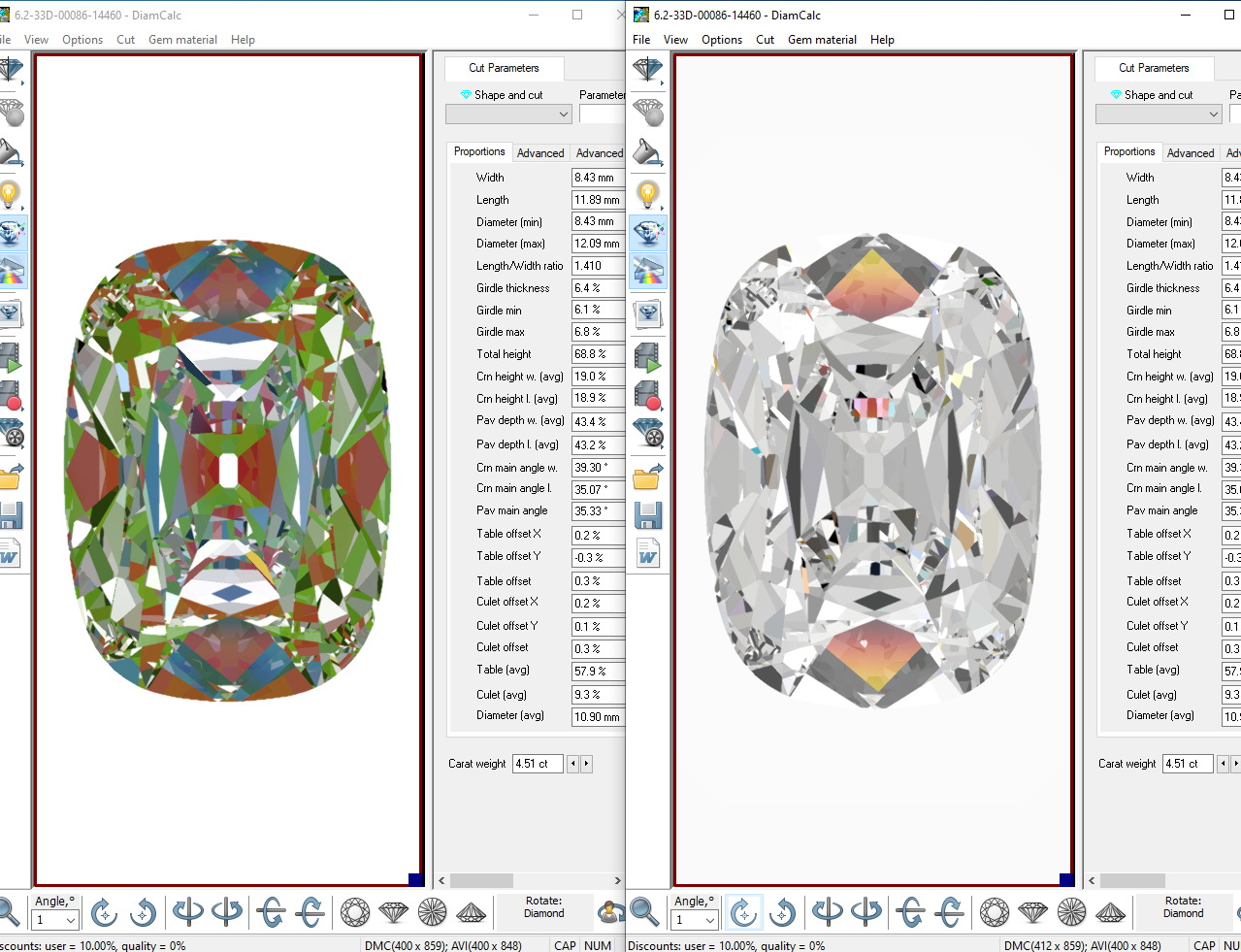Viewport: 1241px width, 952px height.
Task: Export to Word document, right window
Action: click(x=647, y=553)
